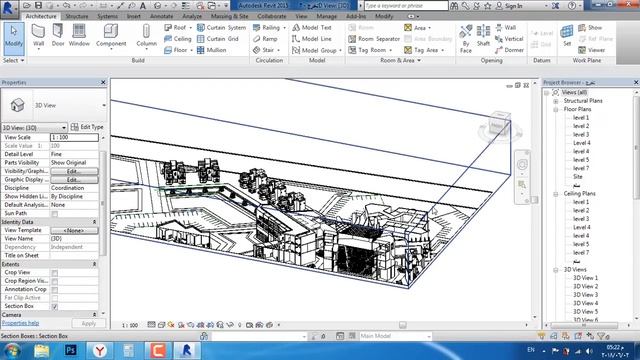Click the Windows Start button

click(x=12, y=350)
